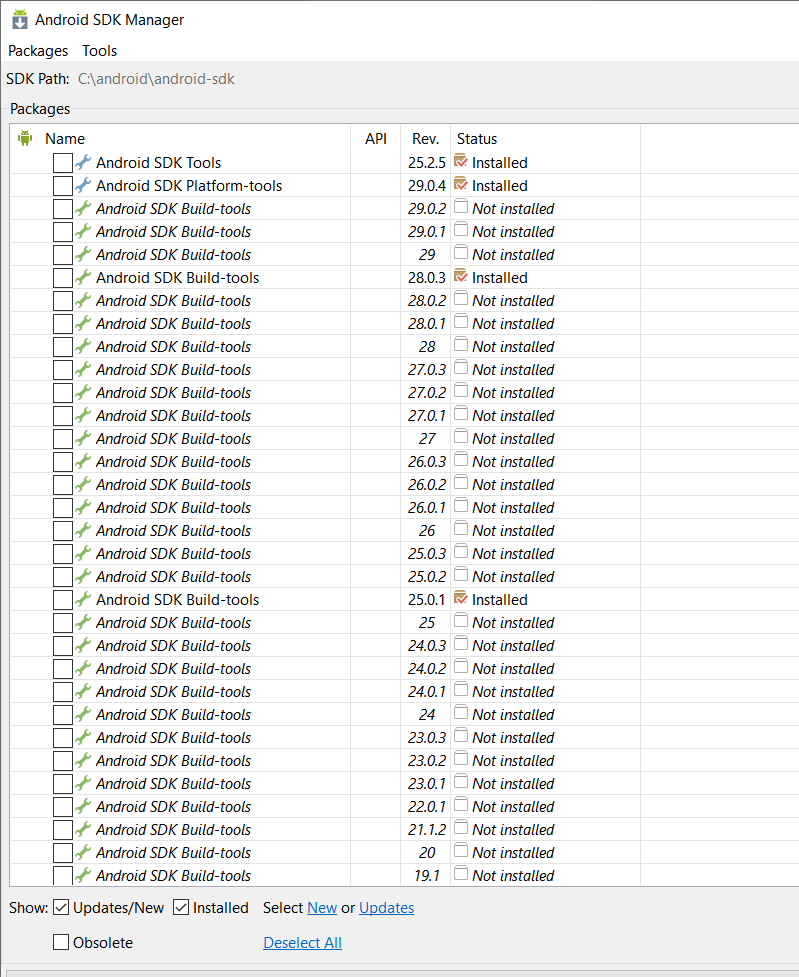
Task: Click revision value 29 in the Rev. column
Action: point(427,255)
